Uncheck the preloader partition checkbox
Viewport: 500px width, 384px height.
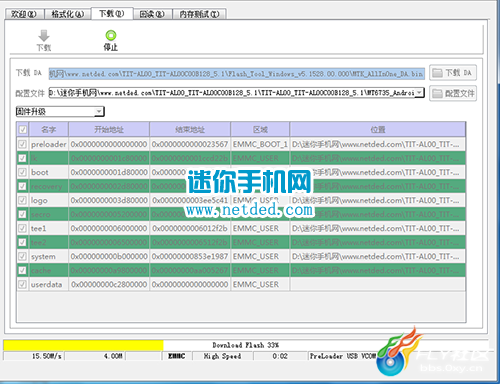tap(23, 144)
